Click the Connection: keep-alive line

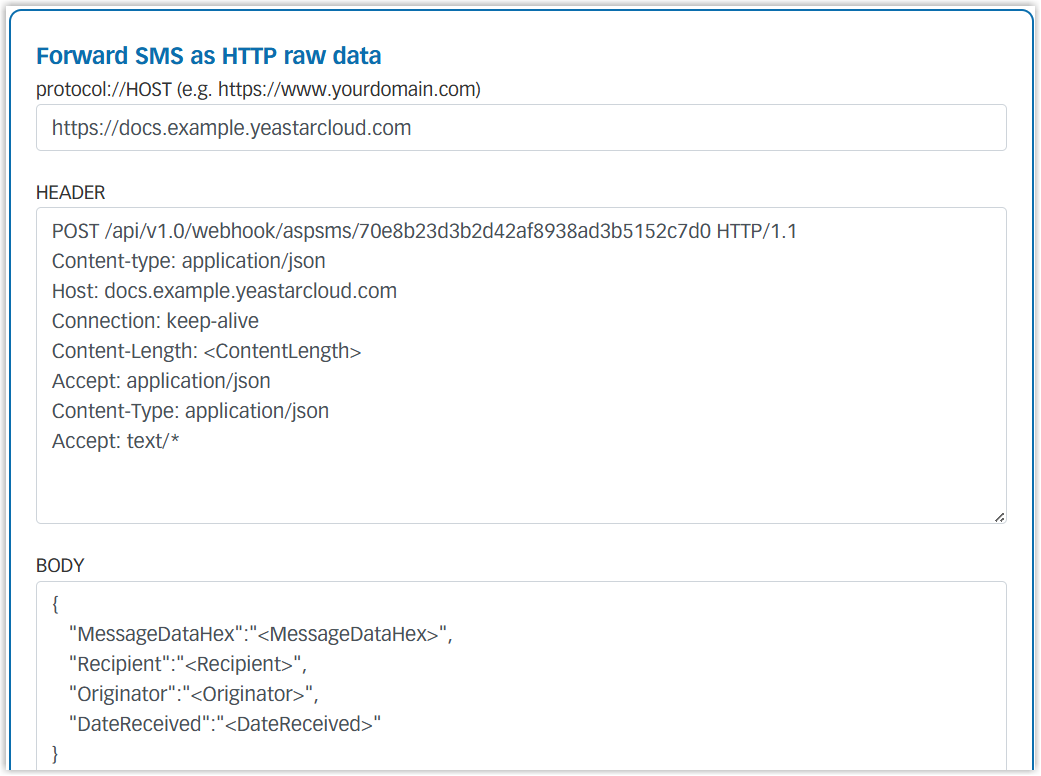coord(155,322)
